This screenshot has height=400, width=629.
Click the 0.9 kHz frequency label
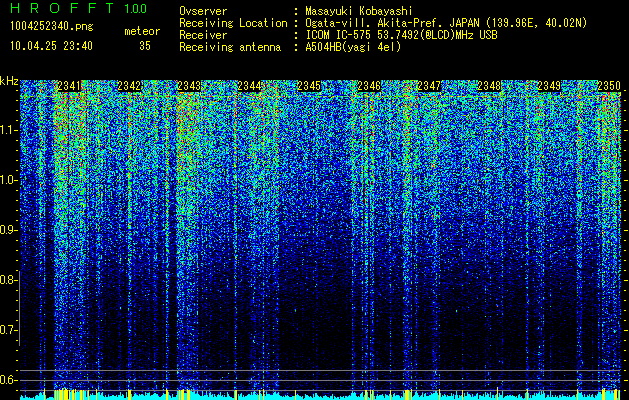pos(7,230)
